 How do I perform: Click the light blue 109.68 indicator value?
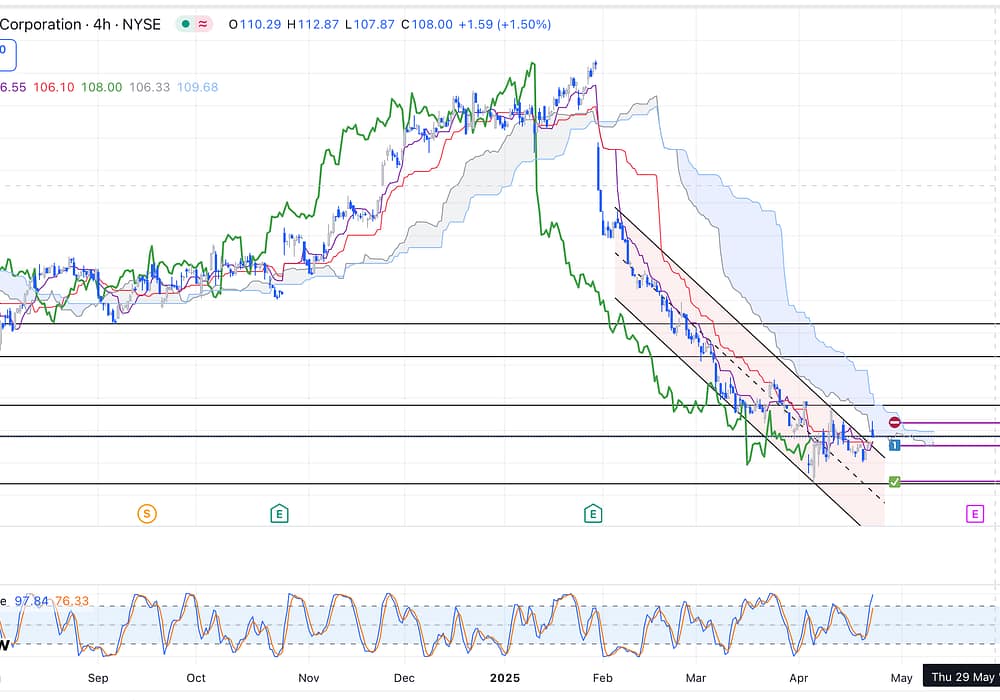pyautogui.click(x=197, y=87)
